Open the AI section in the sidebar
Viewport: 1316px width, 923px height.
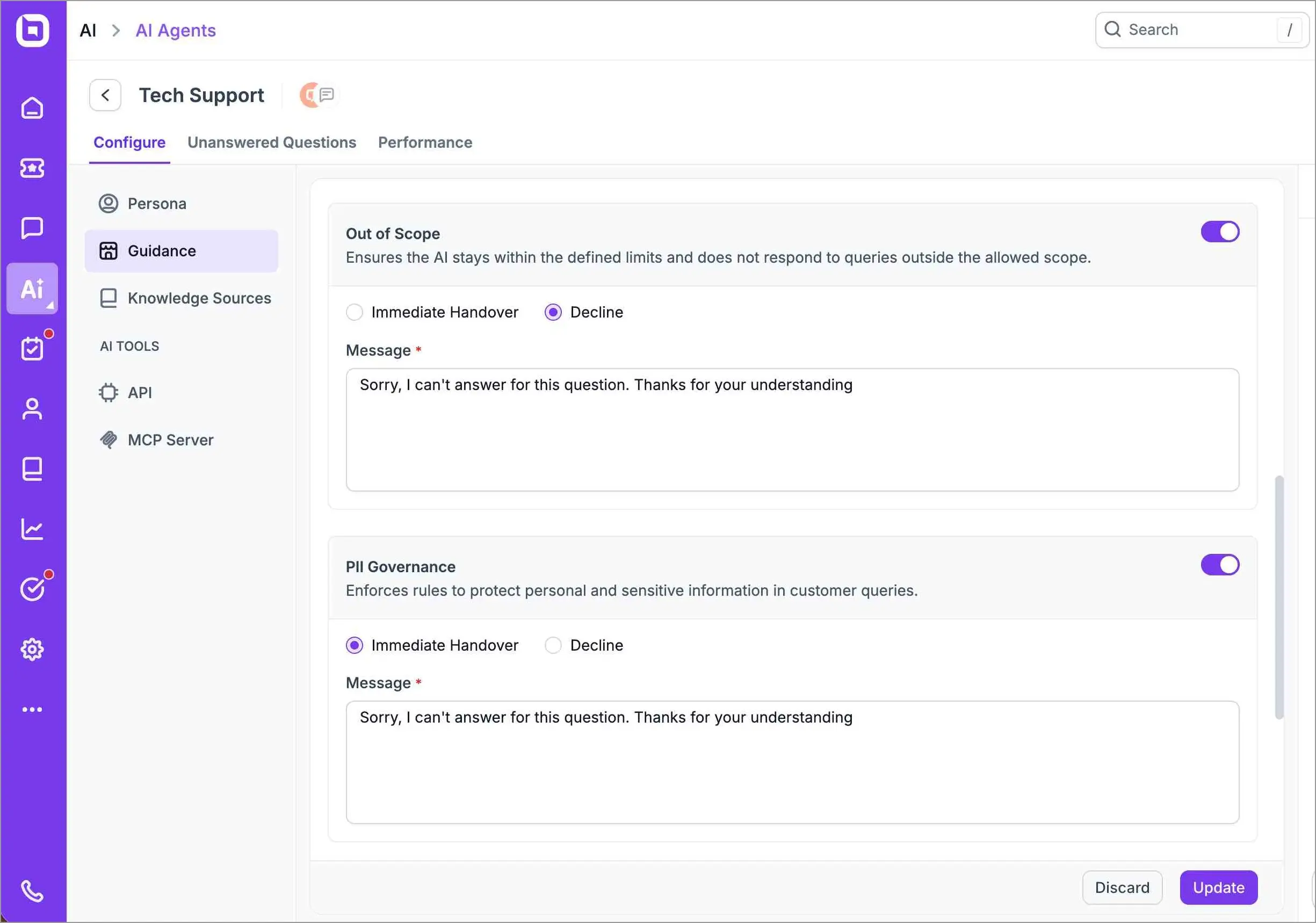(32, 289)
